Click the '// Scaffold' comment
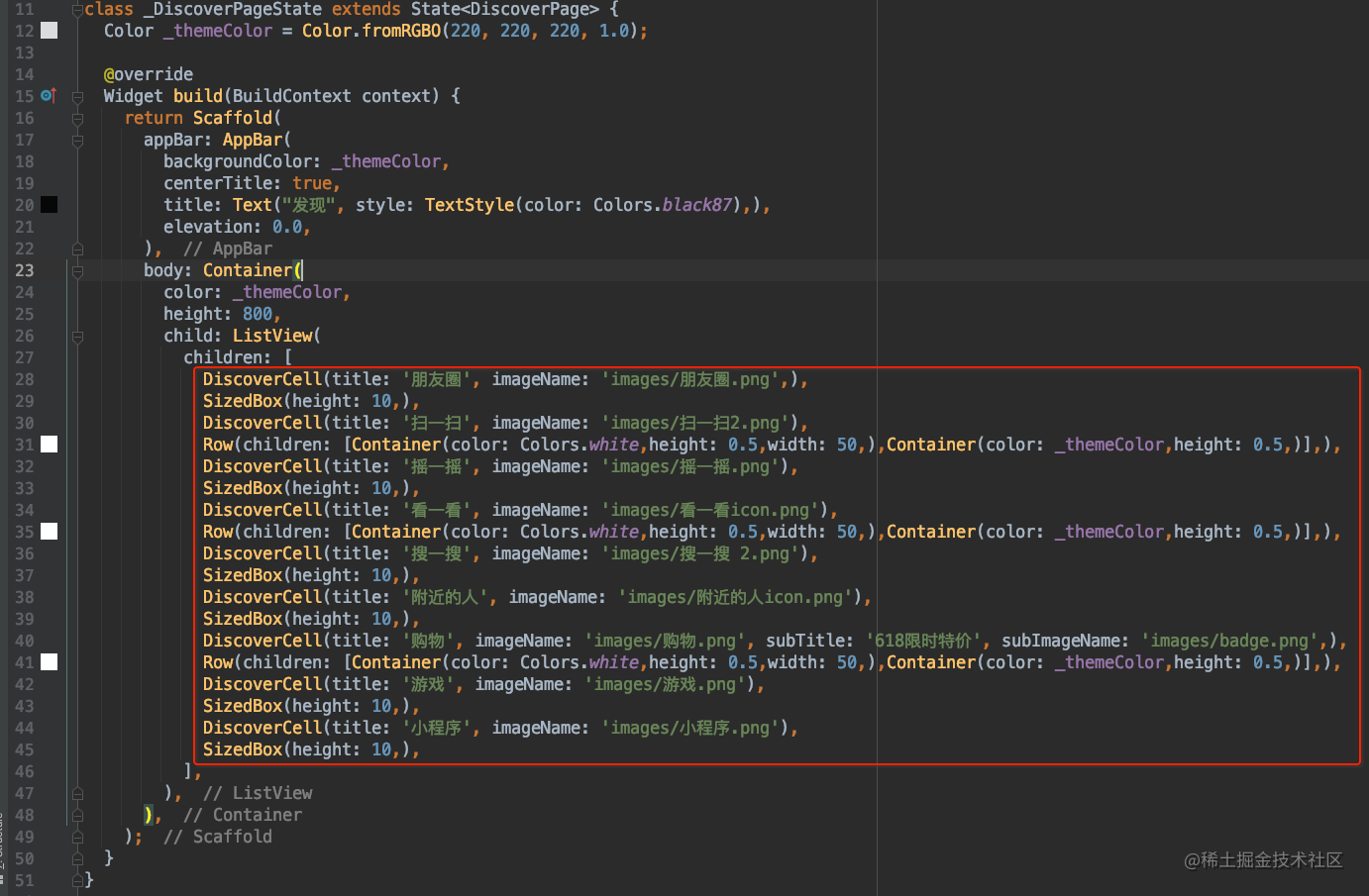Screen dimensions: 1369x896 218,837
